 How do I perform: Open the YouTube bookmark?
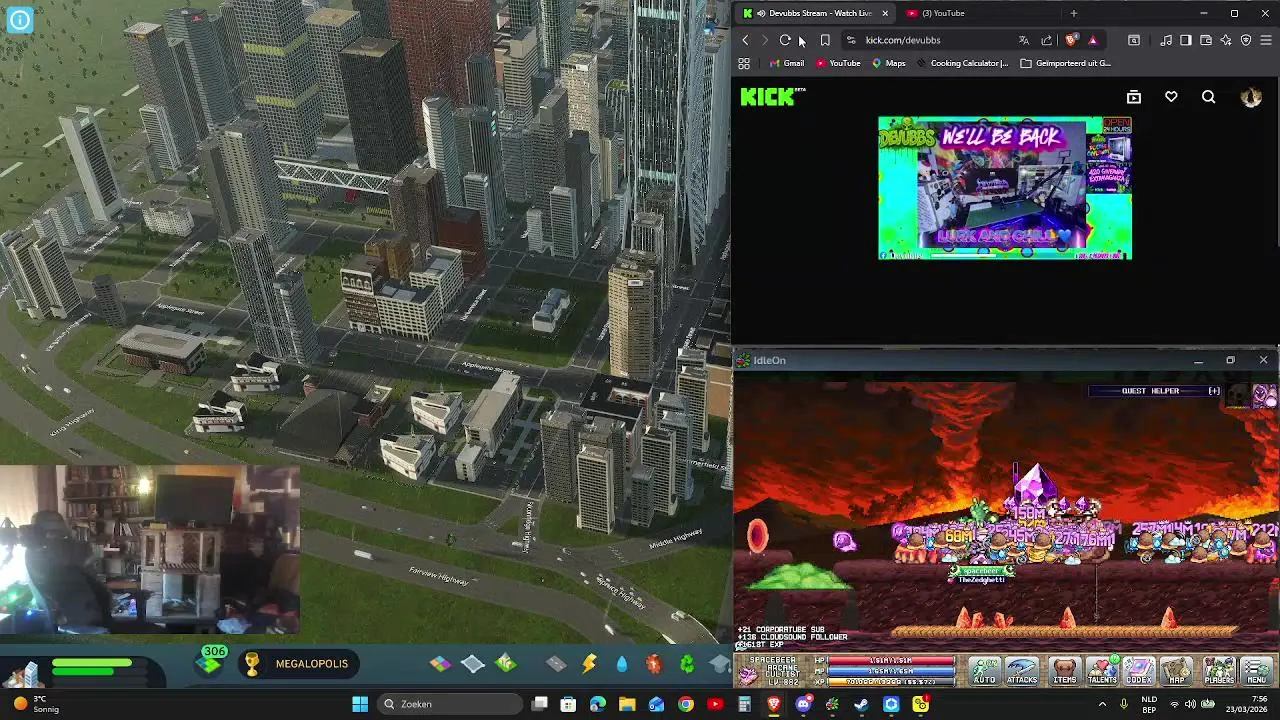click(x=838, y=63)
